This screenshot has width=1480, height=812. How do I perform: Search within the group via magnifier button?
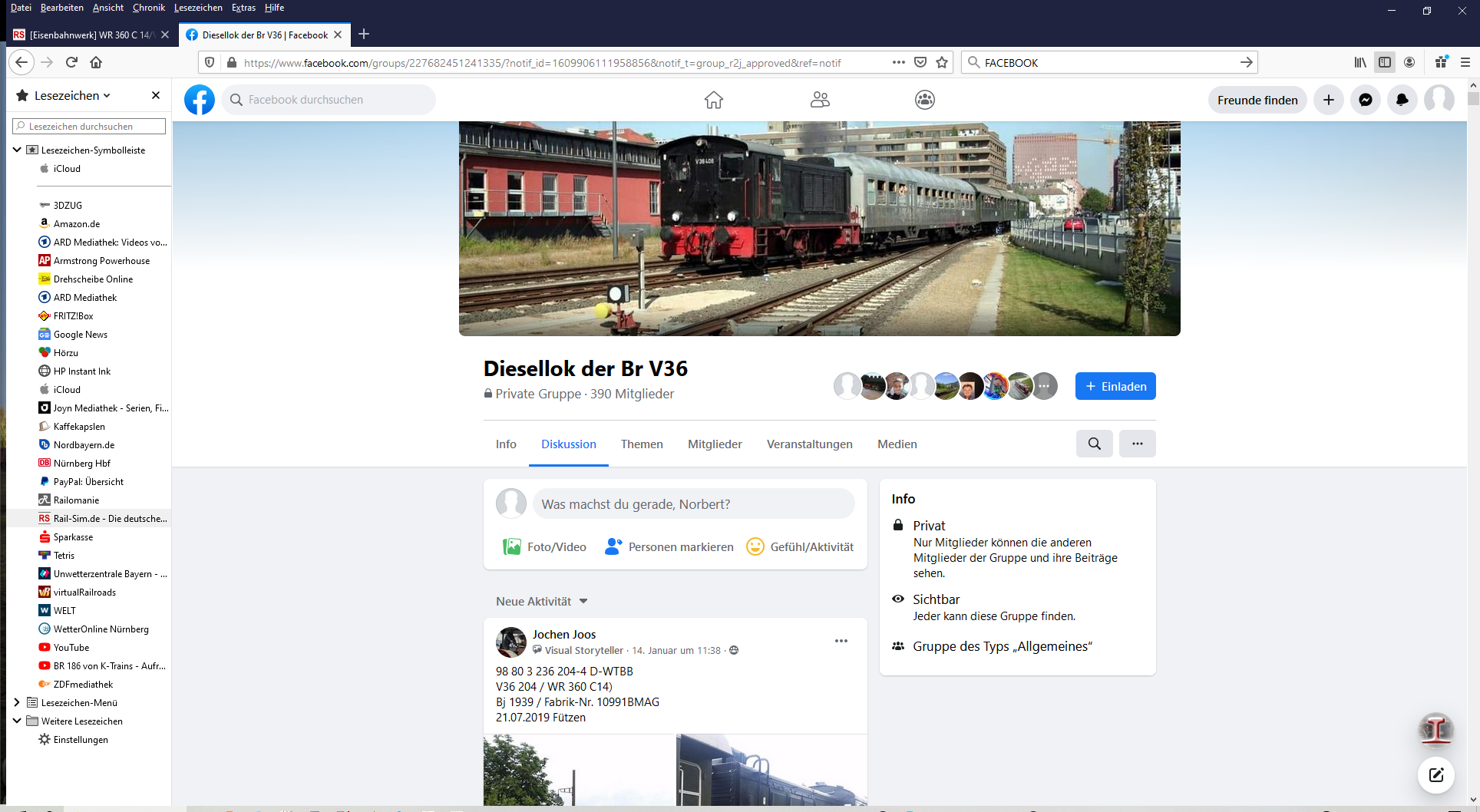(x=1095, y=444)
